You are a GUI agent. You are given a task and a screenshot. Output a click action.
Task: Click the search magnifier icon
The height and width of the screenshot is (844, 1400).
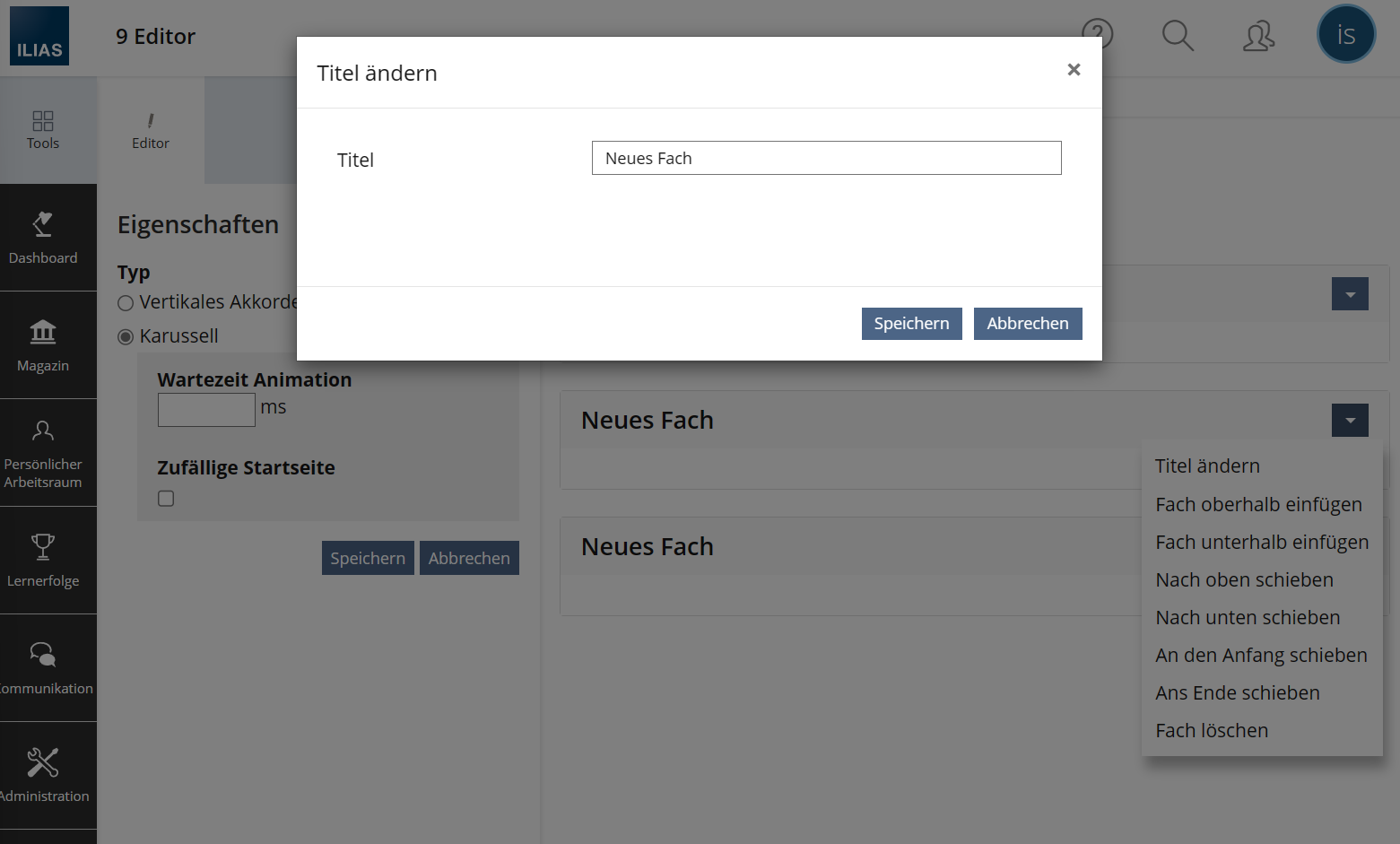(x=1178, y=36)
